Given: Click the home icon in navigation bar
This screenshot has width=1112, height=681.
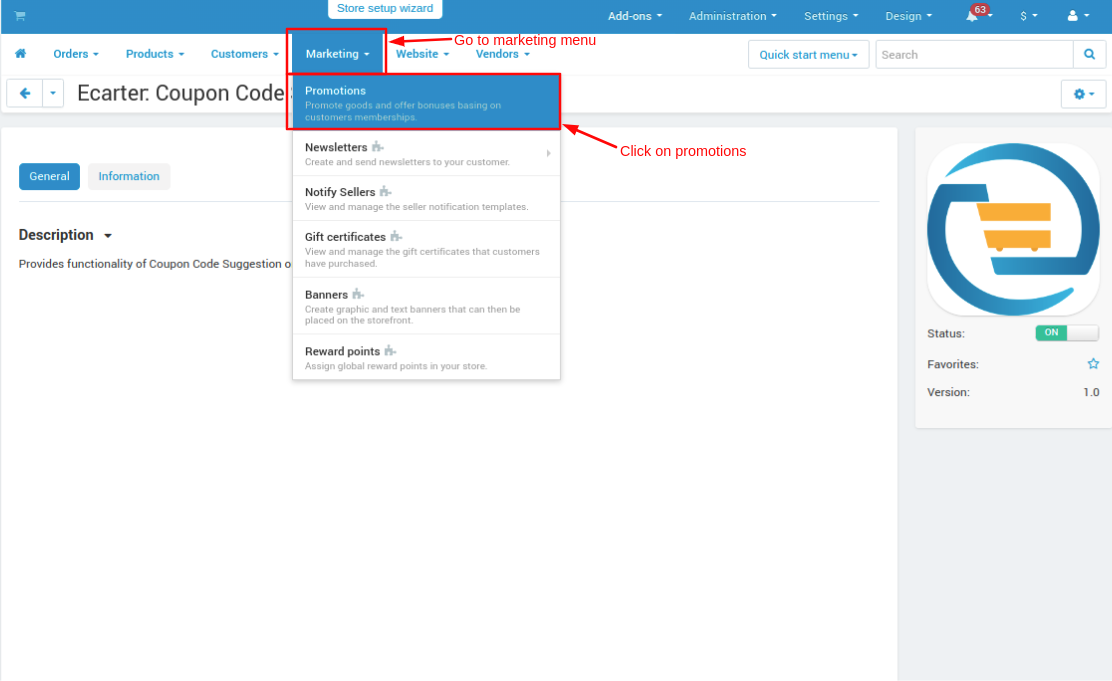Looking at the screenshot, I should pyautogui.click(x=20, y=54).
